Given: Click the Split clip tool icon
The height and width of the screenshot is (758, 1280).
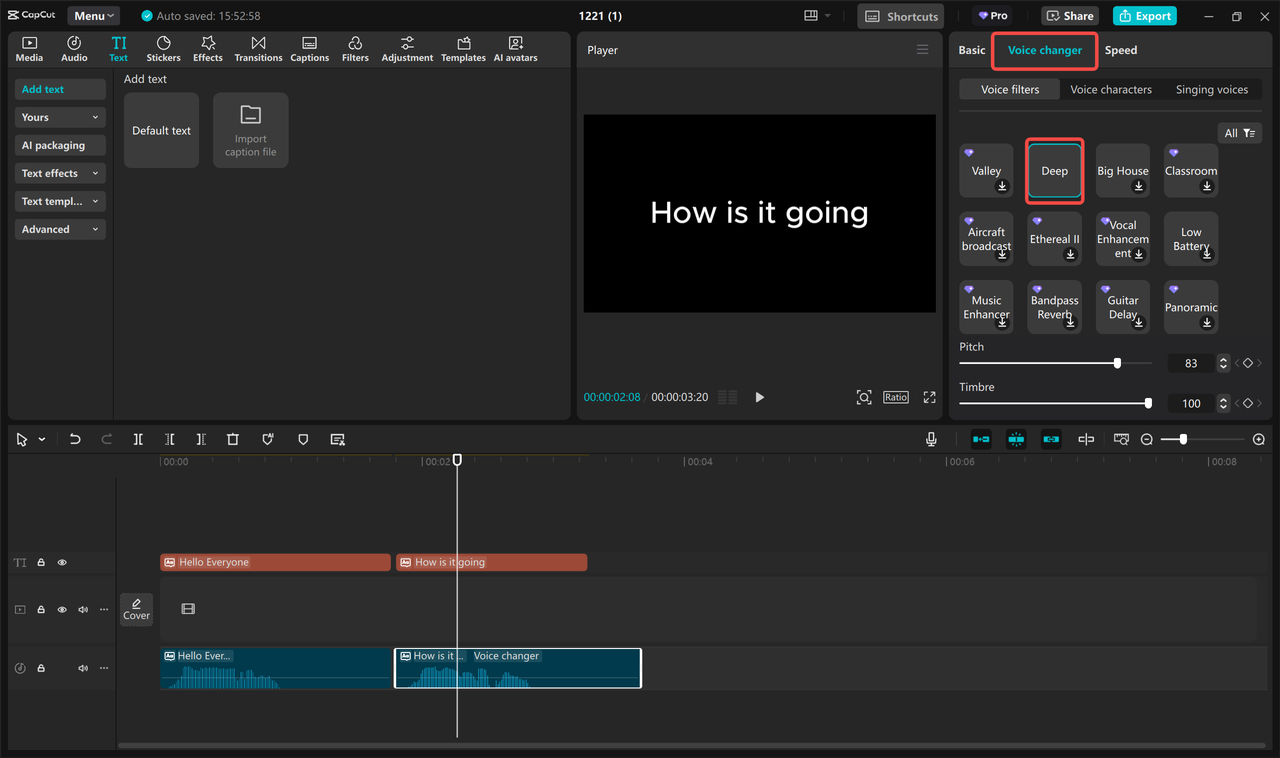Looking at the screenshot, I should 138,439.
